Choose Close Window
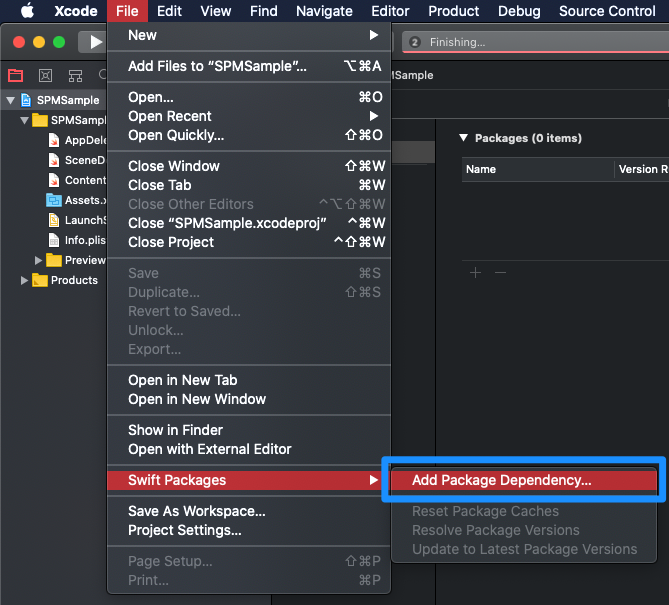 point(249,166)
